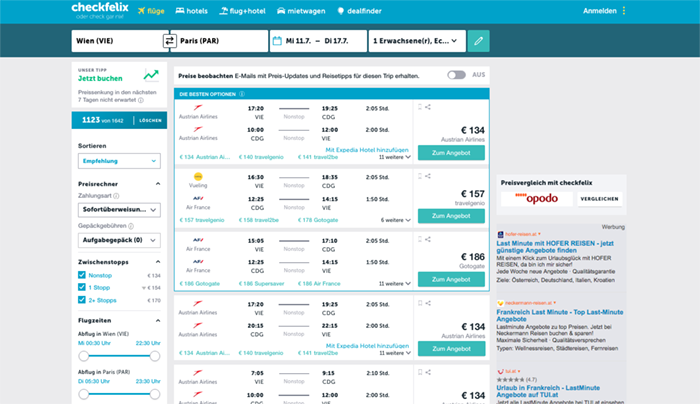Bookmark the €134 17:20 / 10:00 Austrian flight

[x=420, y=107]
